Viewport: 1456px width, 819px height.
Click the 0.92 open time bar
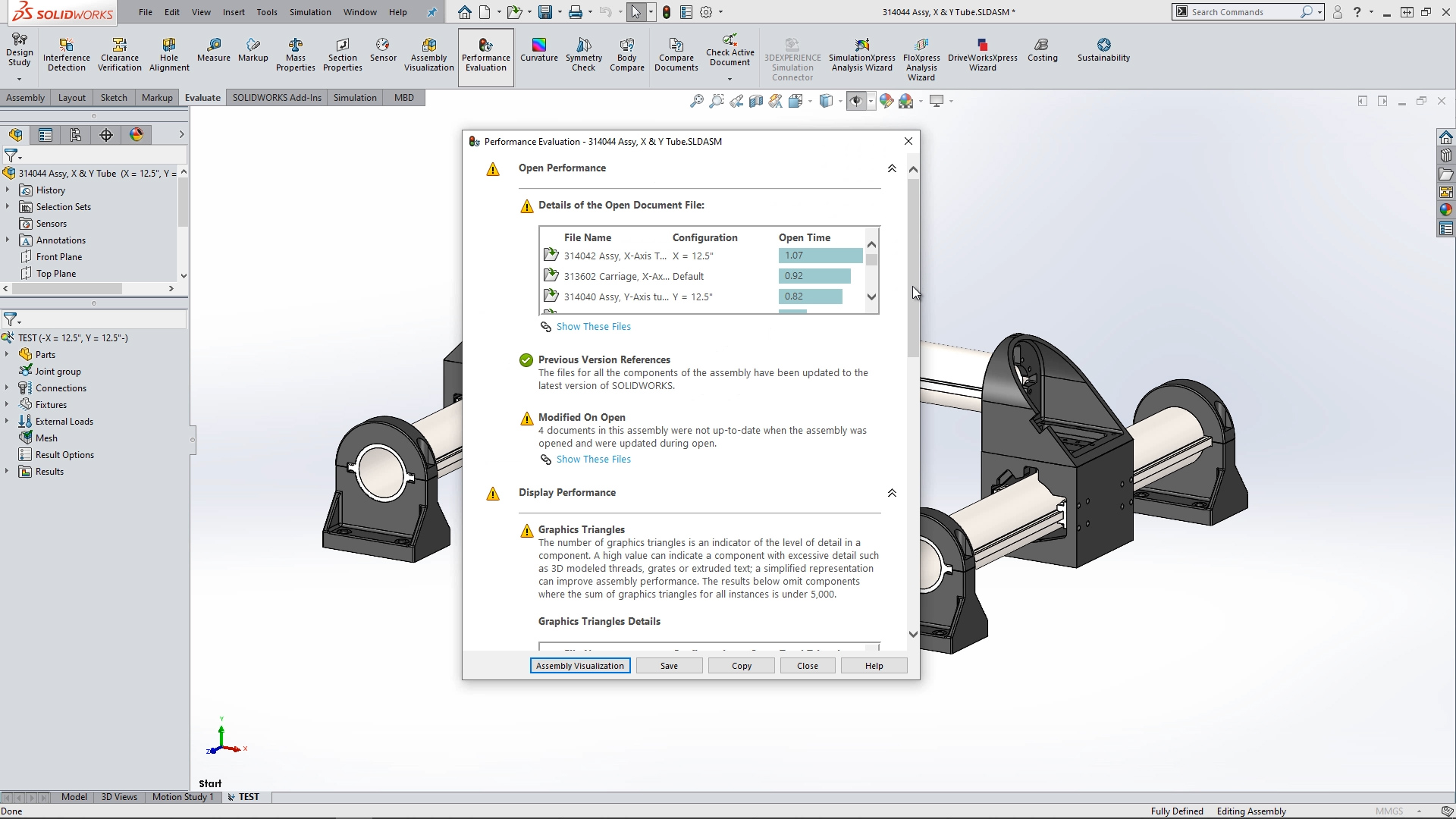click(814, 276)
